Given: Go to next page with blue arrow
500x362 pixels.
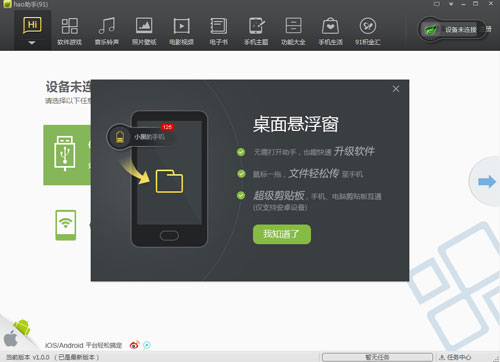Looking at the screenshot, I should tap(487, 182).
